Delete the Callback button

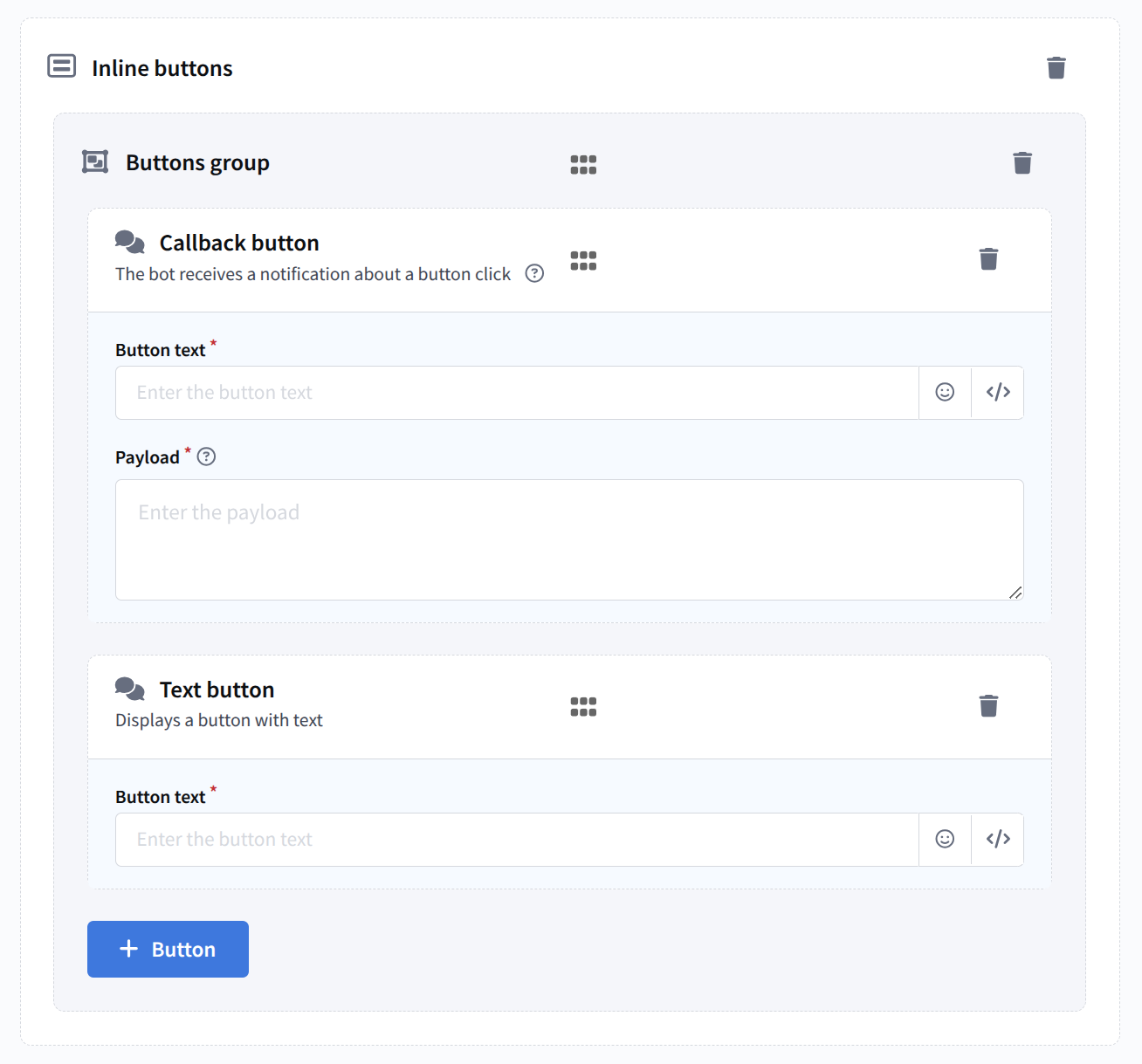coord(988,259)
